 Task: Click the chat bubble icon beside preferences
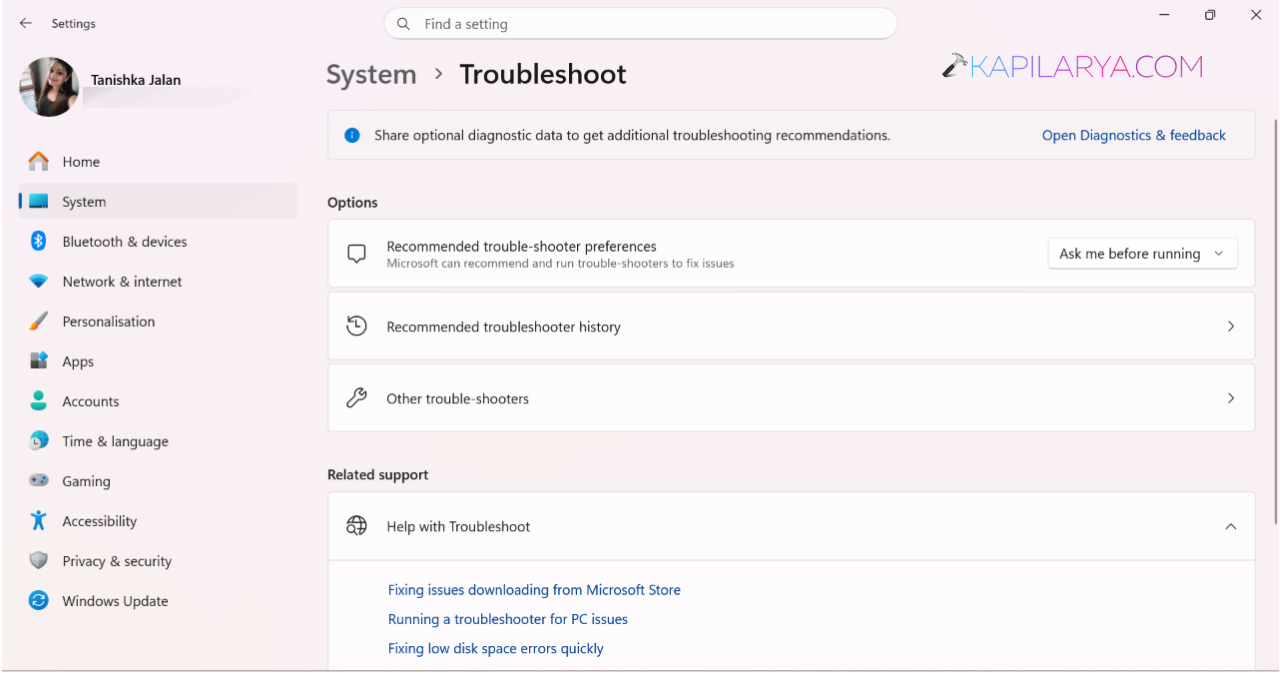[356, 254]
